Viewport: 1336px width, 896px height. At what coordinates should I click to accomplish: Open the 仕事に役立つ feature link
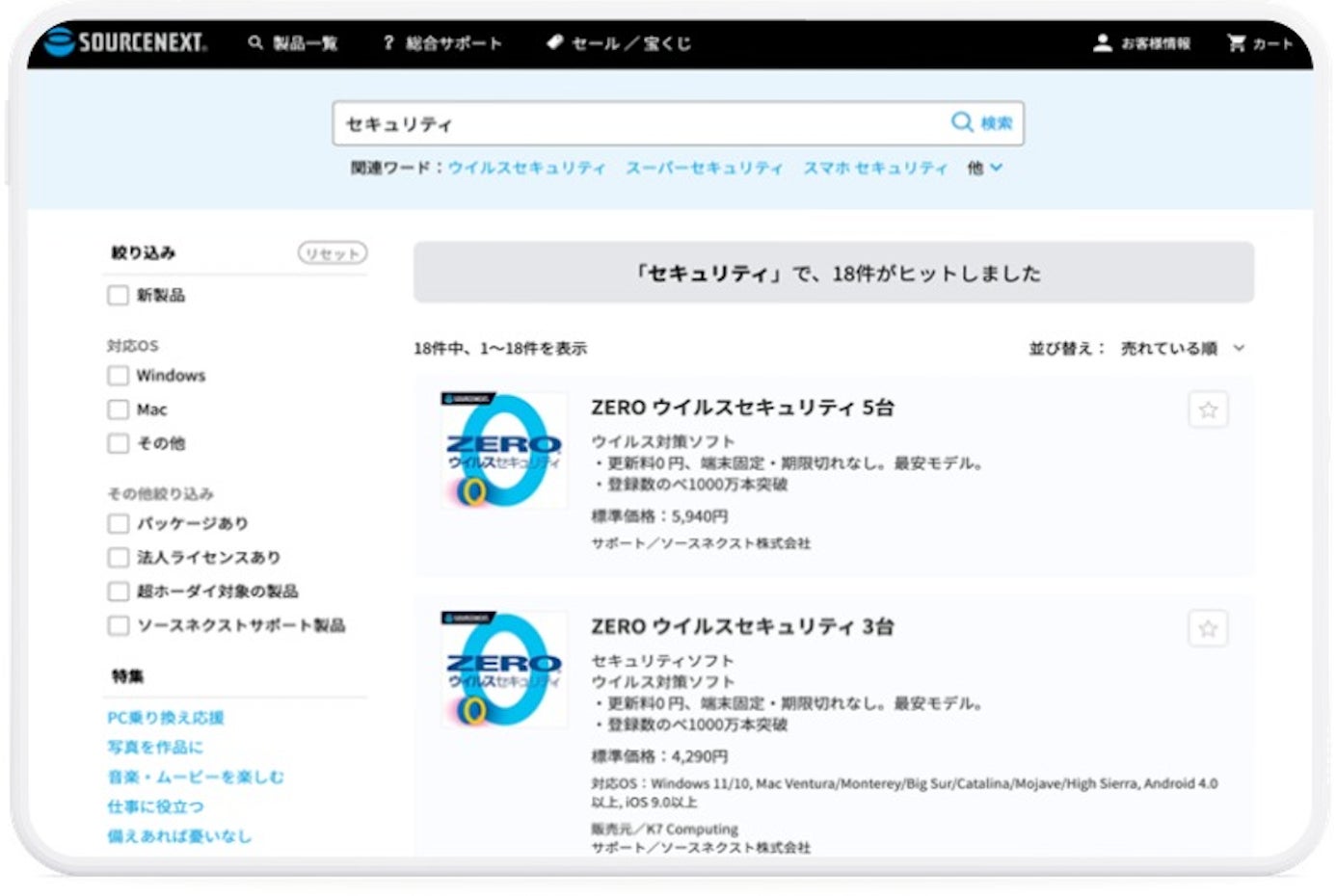(x=155, y=806)
